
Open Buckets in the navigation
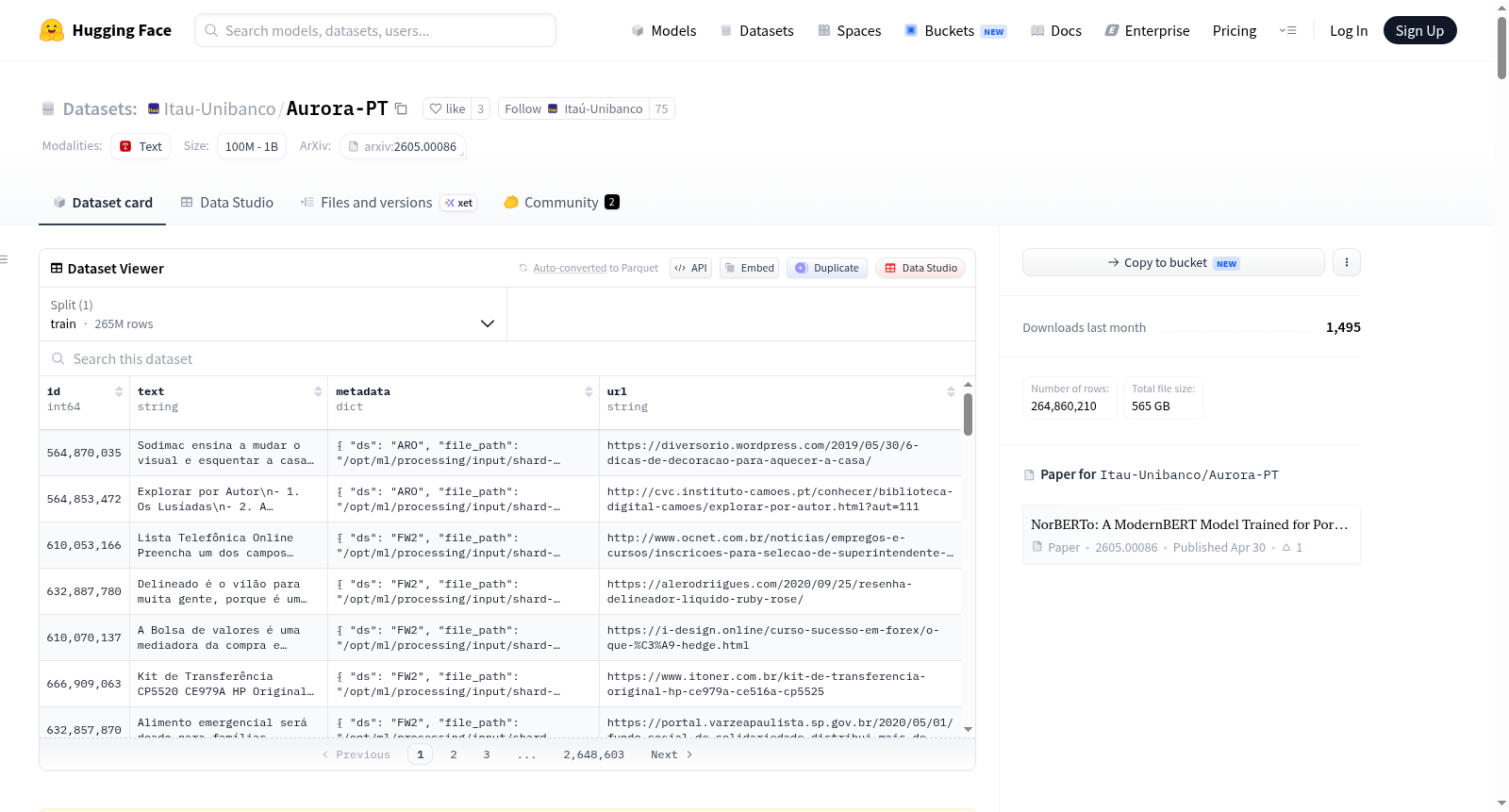point(955,30)
